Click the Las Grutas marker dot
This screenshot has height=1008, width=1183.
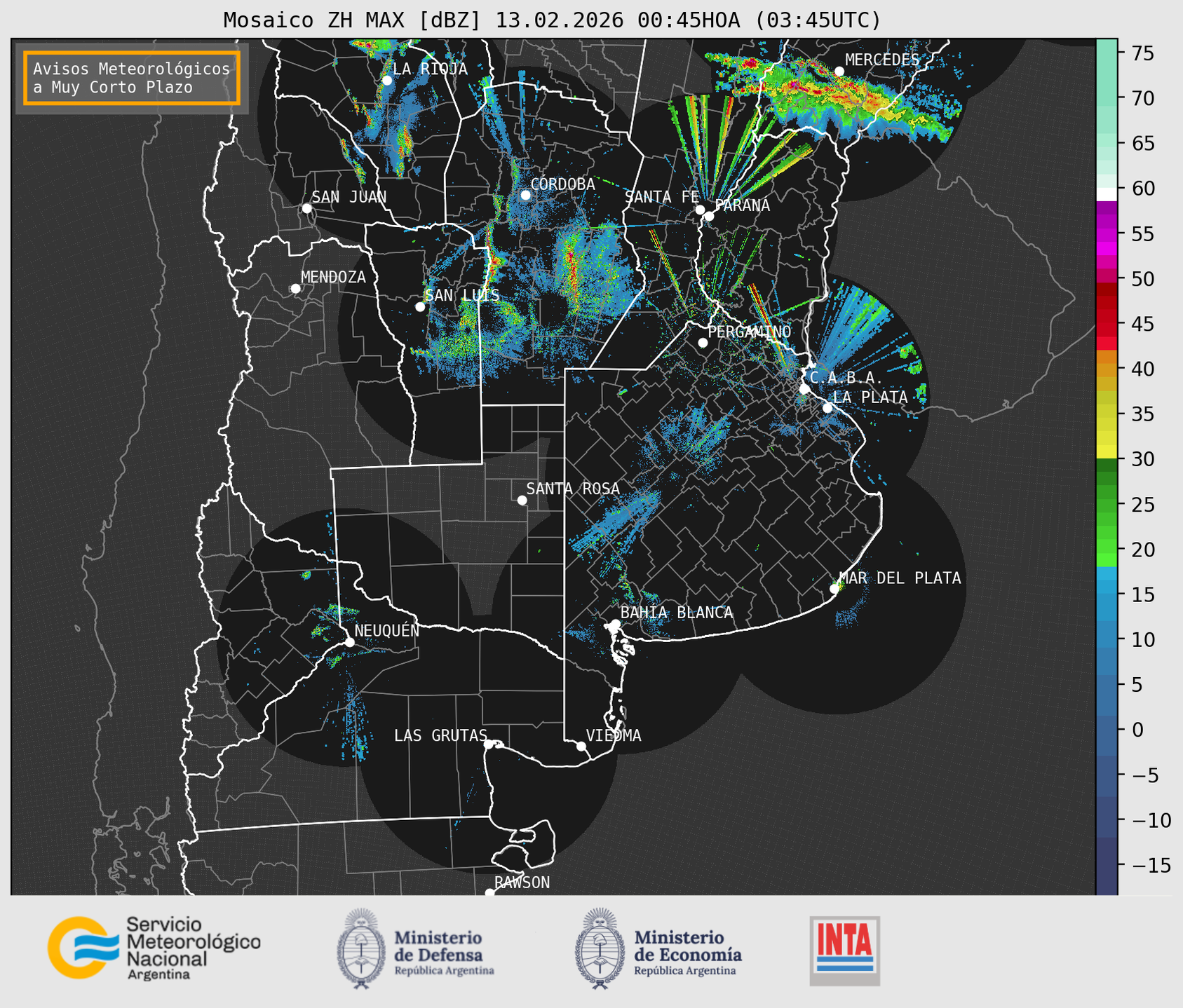pyautogui.click(x=489, y=744)
